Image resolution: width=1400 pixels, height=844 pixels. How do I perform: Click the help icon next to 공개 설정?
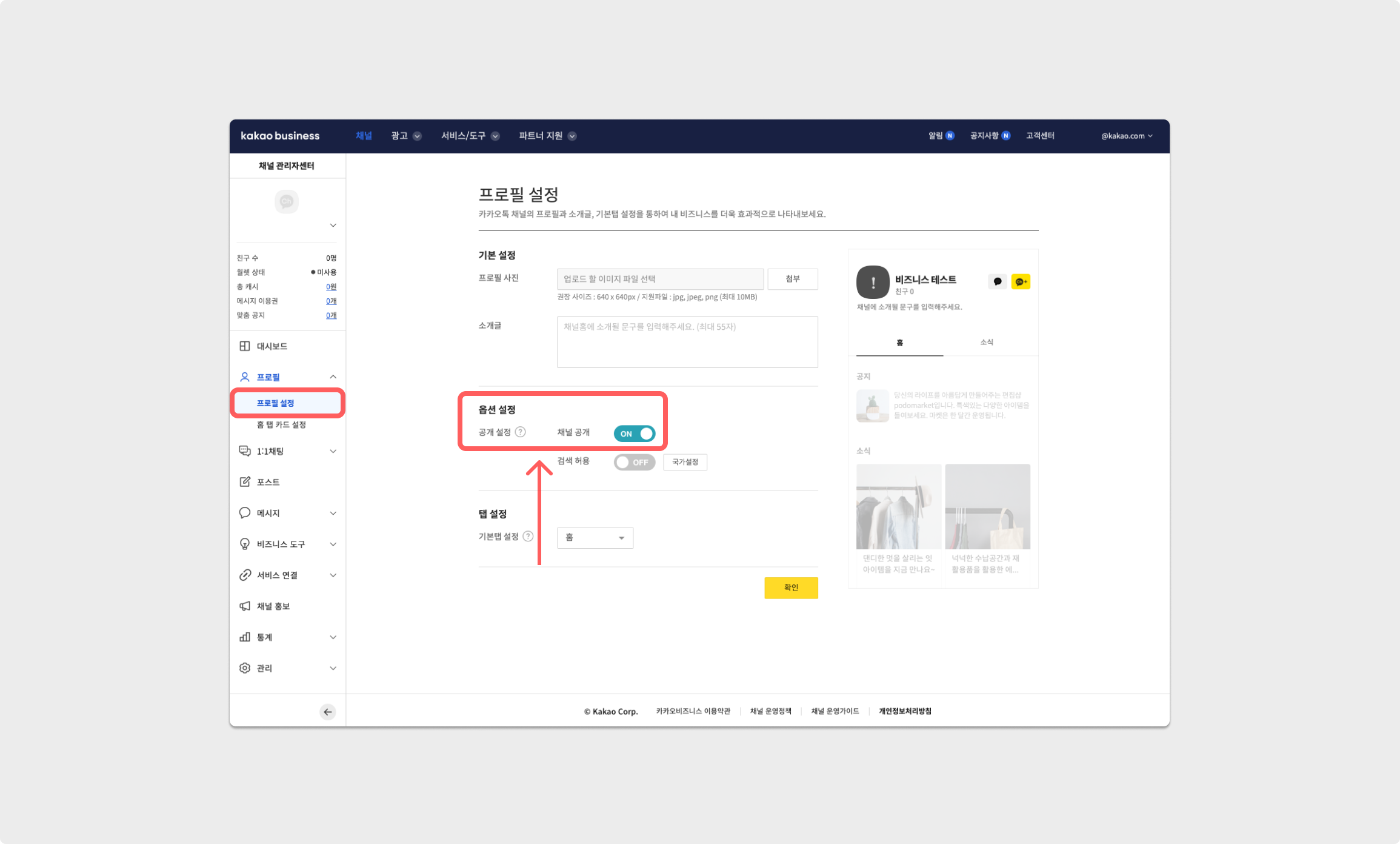(521, 432)
